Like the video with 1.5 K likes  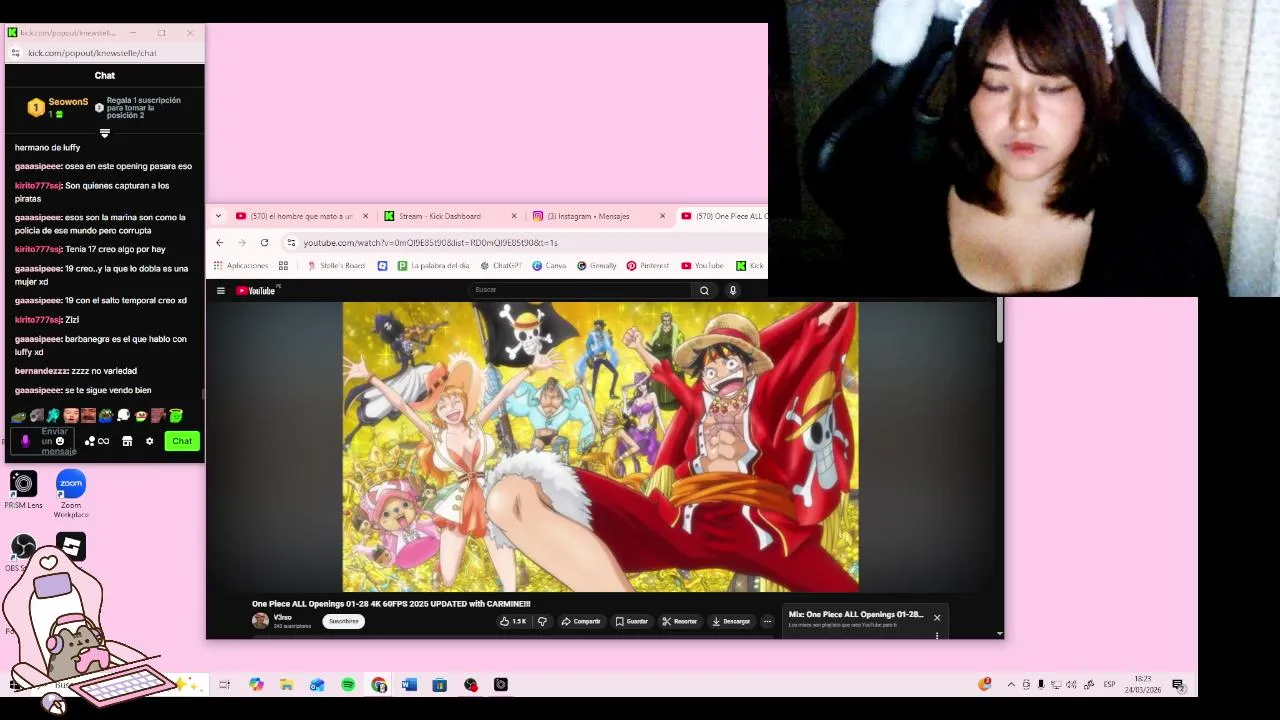pos(513,621)
